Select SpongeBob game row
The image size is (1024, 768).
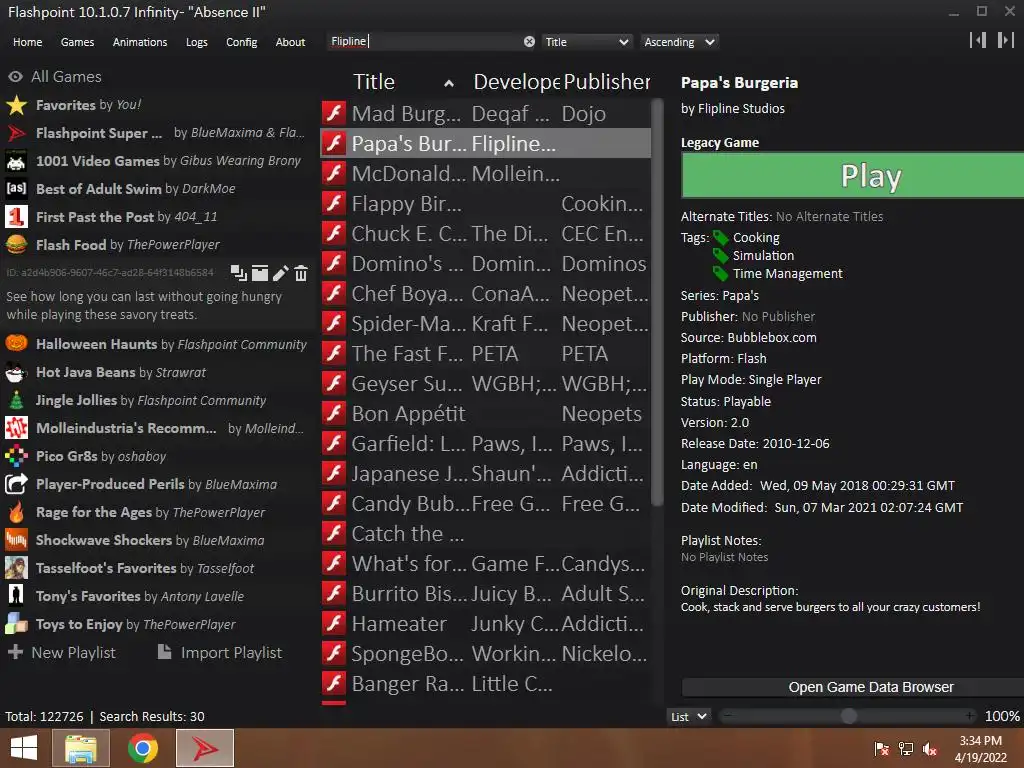pos(485,654)
